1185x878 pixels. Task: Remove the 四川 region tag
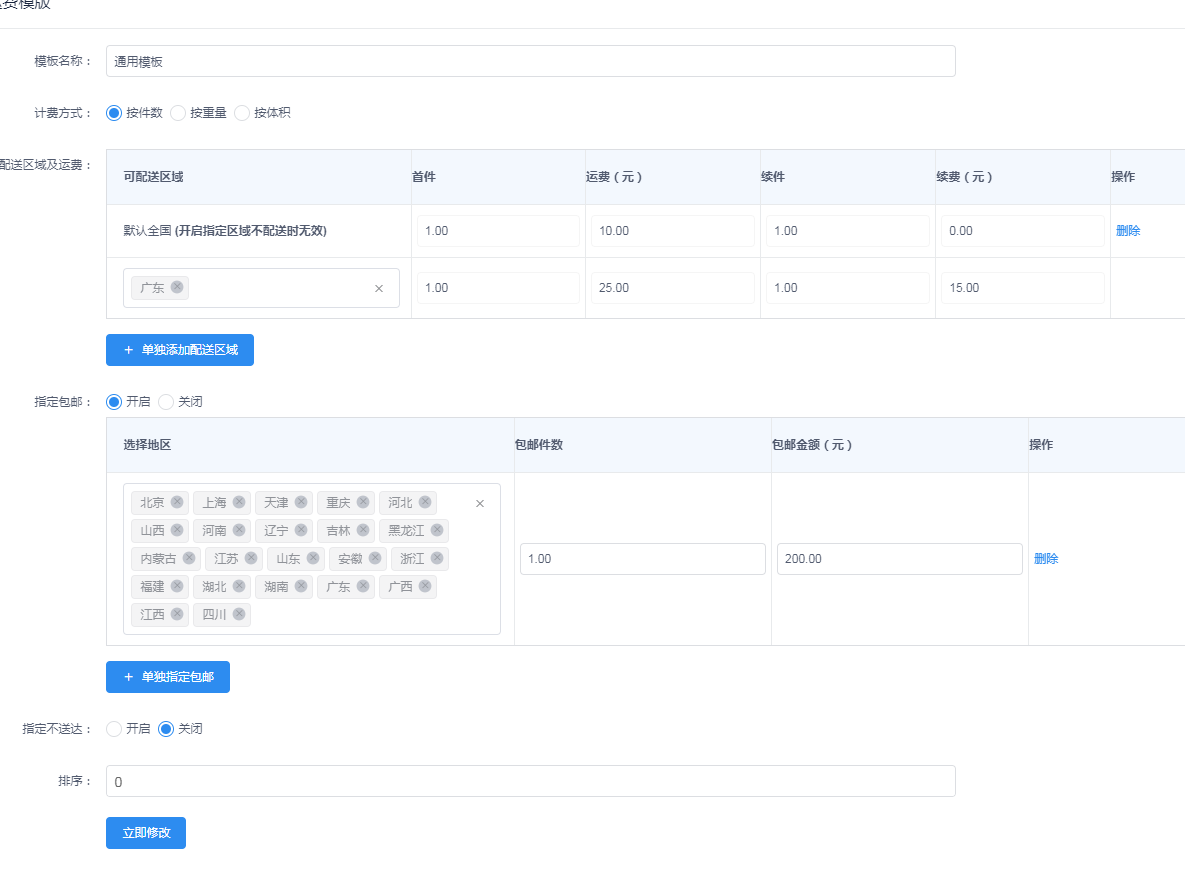point(239,614)
